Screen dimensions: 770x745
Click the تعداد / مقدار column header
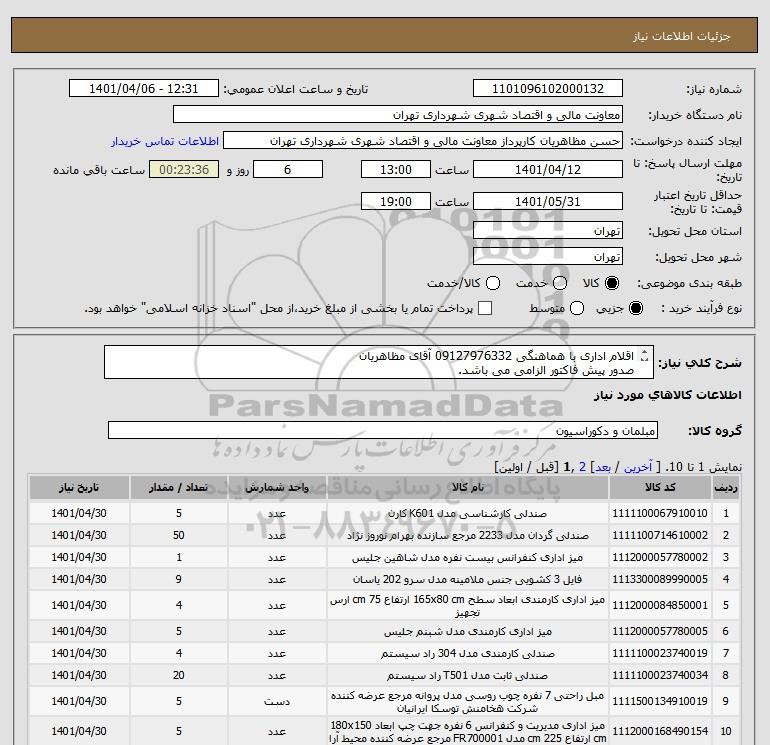coord(179,488)
